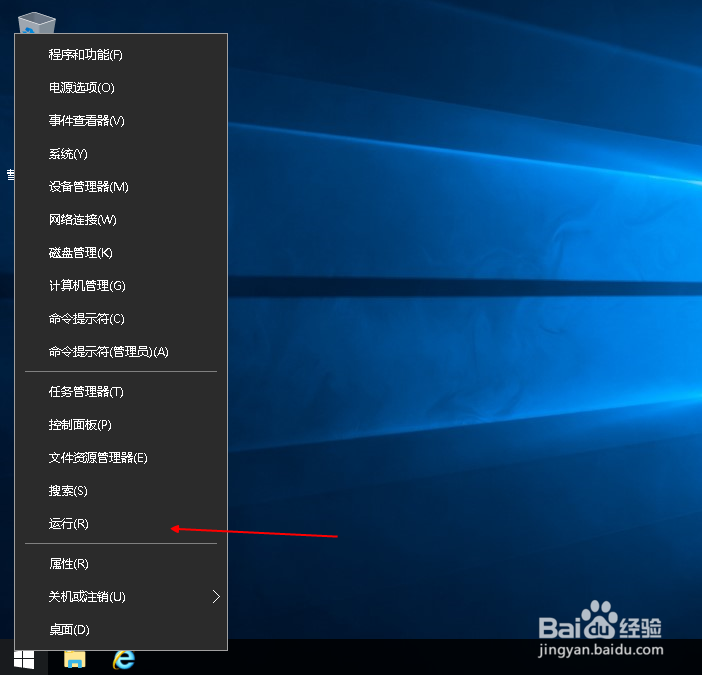Open 网络连接(W)
702x675 pixels.
[121, 220]
